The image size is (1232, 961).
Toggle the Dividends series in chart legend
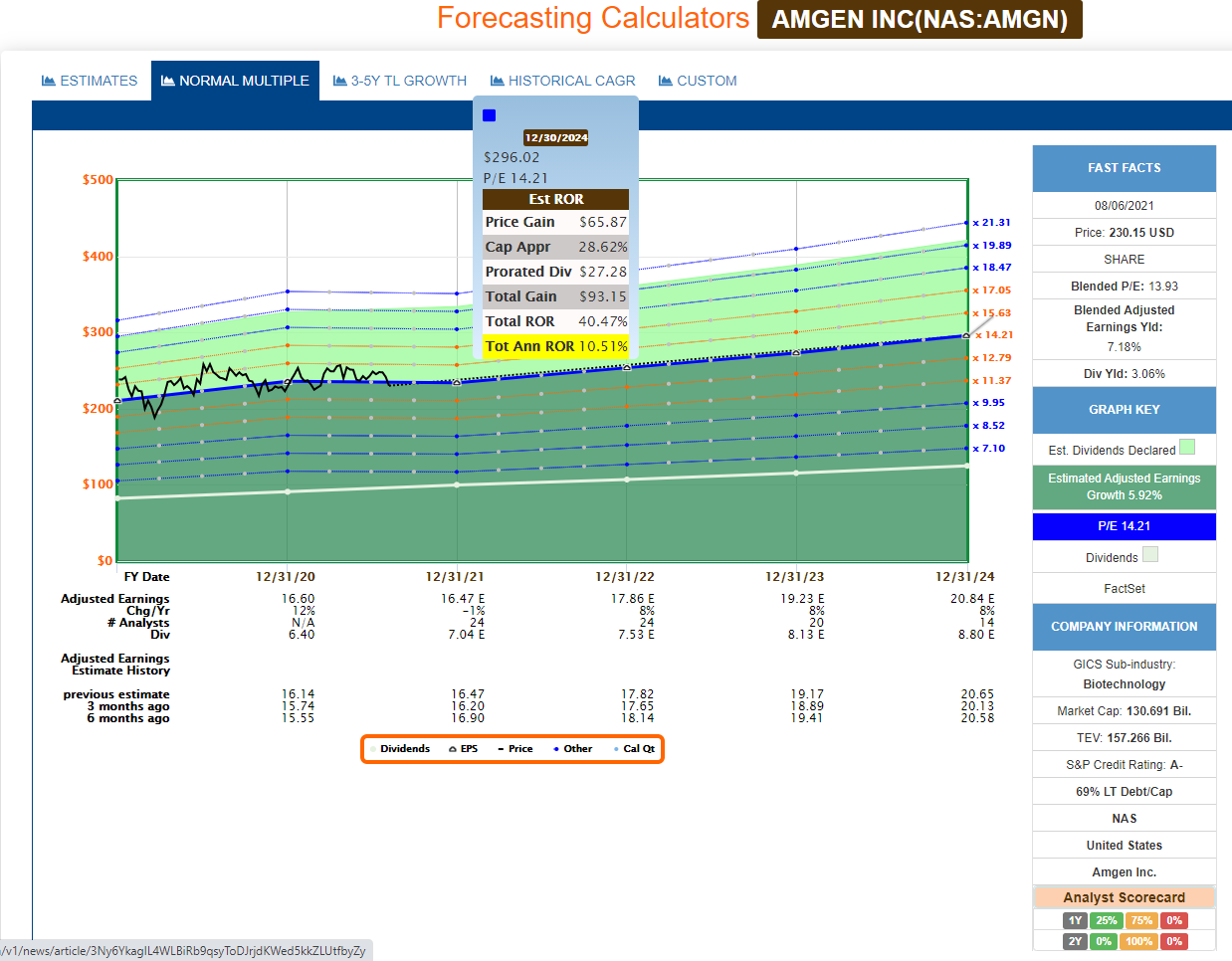pos(404,749)
